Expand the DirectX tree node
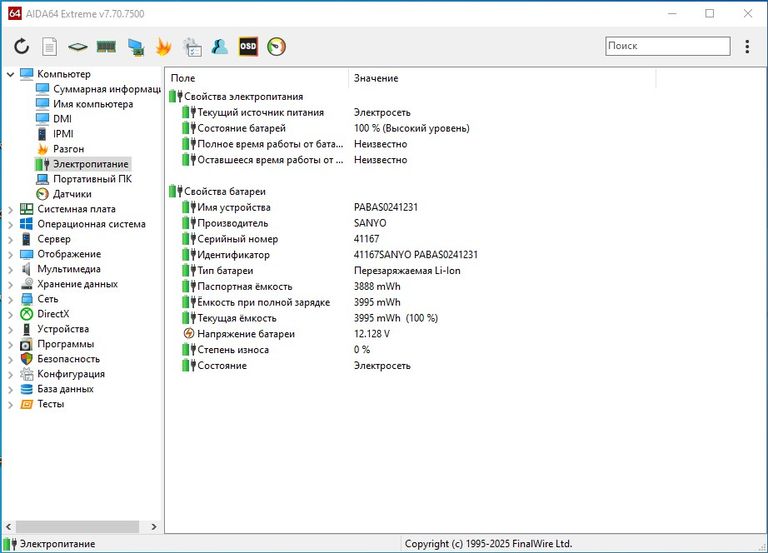768x553 pixels. click(x=10, y=314)
